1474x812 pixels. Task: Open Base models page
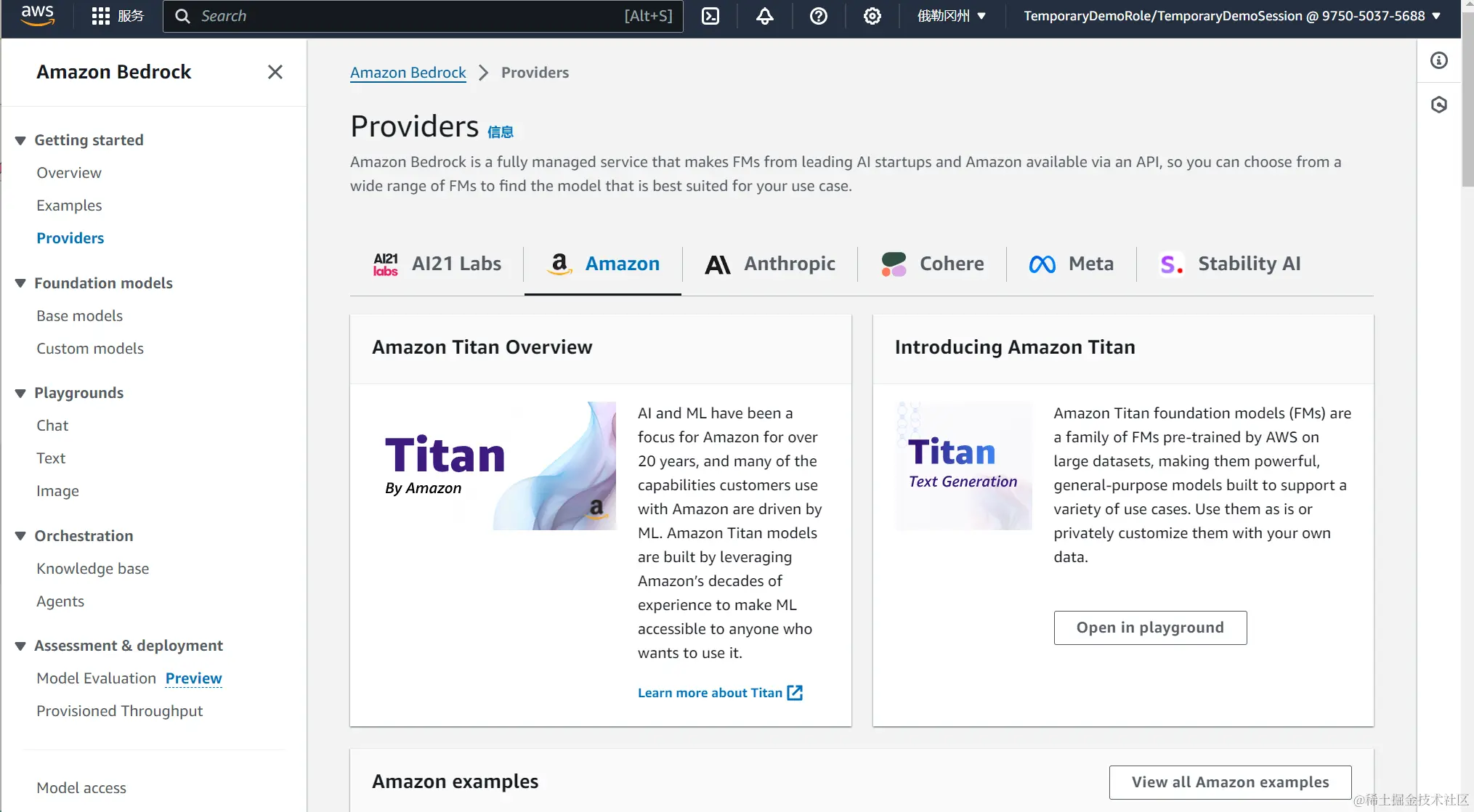[79, 316]
